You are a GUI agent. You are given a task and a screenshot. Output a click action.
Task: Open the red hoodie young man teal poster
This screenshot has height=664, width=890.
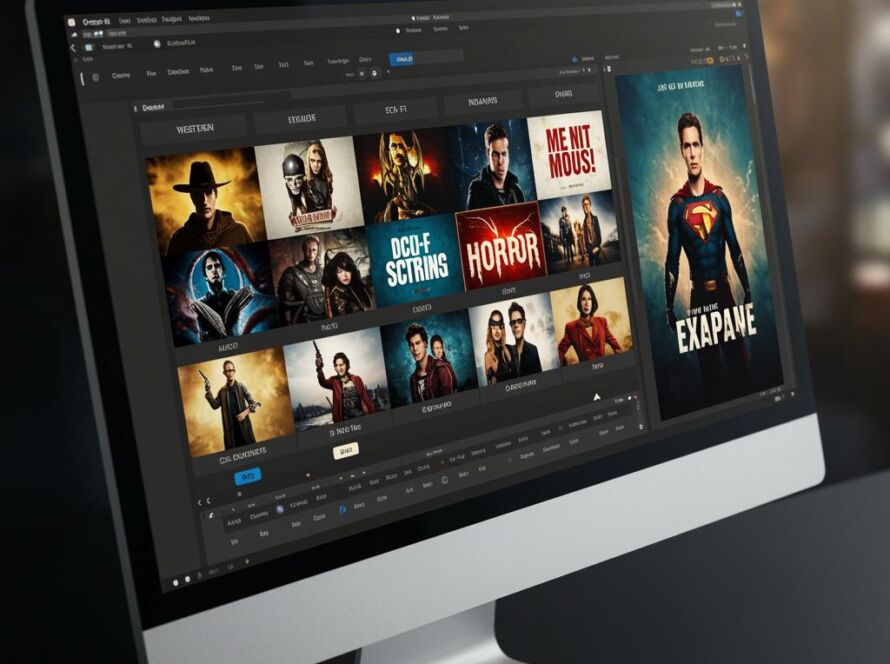430,359
